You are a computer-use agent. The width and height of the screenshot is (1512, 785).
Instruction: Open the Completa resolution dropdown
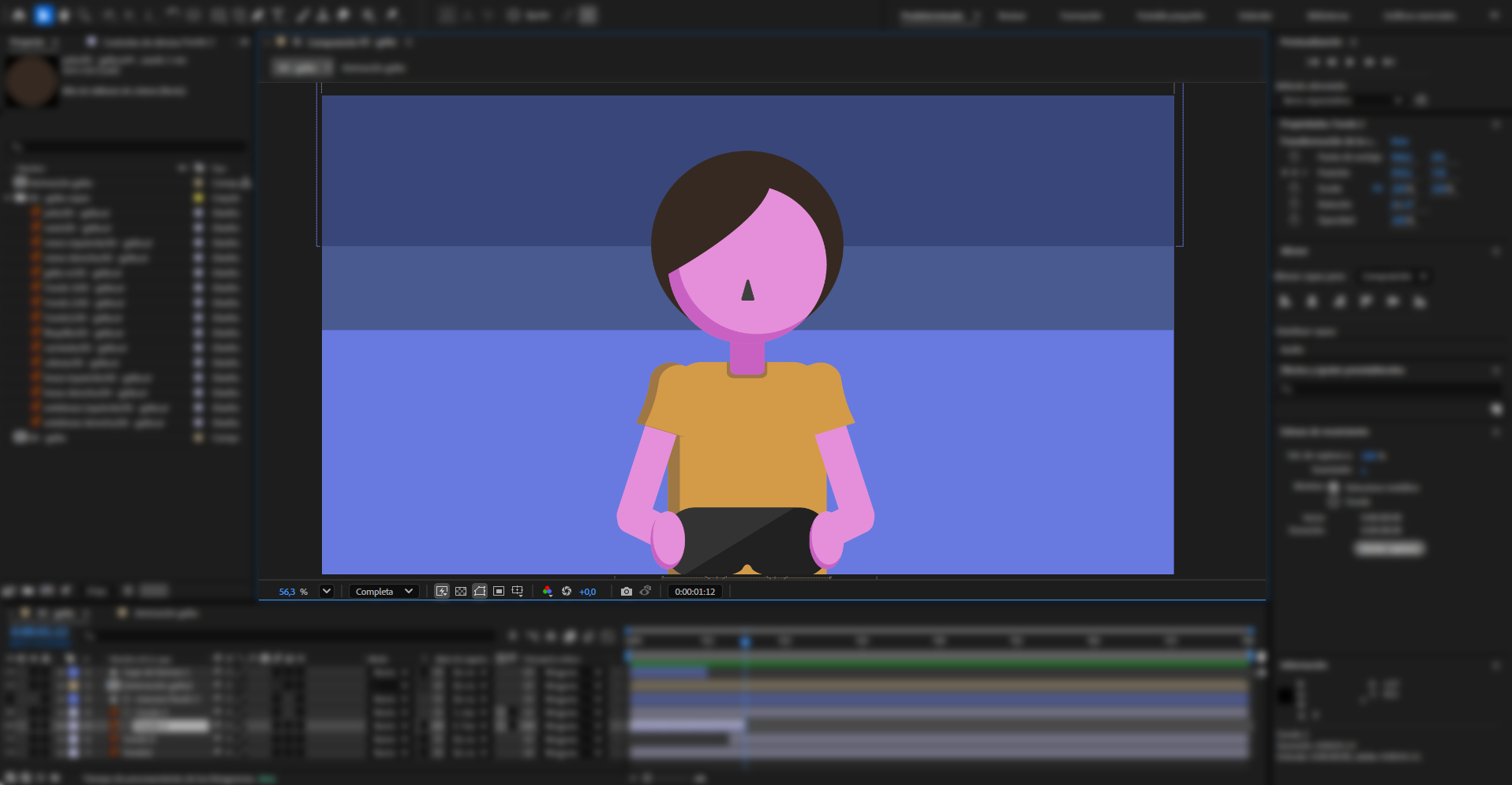pos(384,592)
